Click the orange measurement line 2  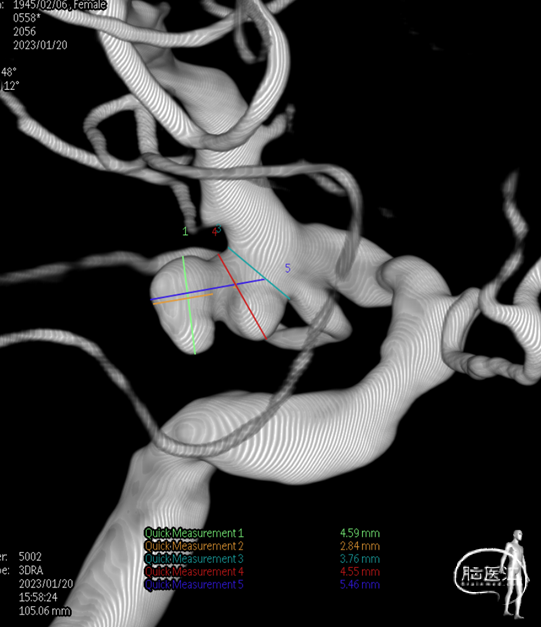(183, 299)
